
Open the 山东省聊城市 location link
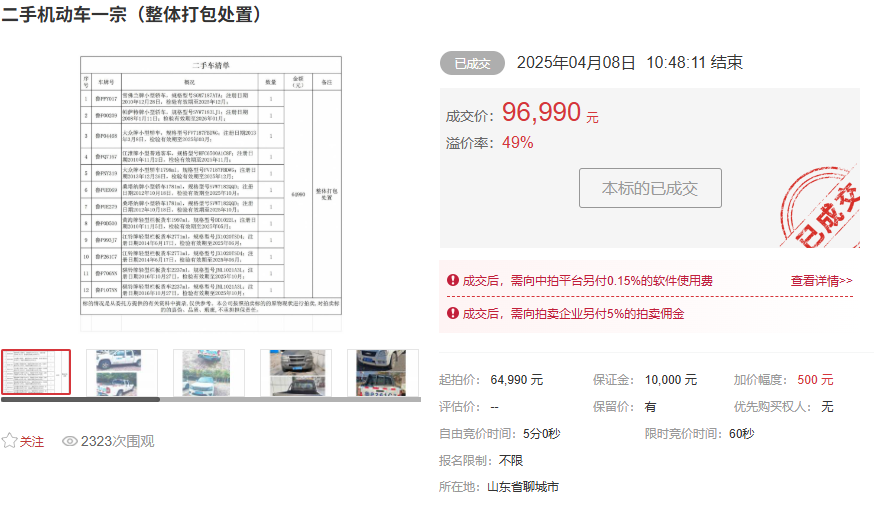[x=522, y=487]
